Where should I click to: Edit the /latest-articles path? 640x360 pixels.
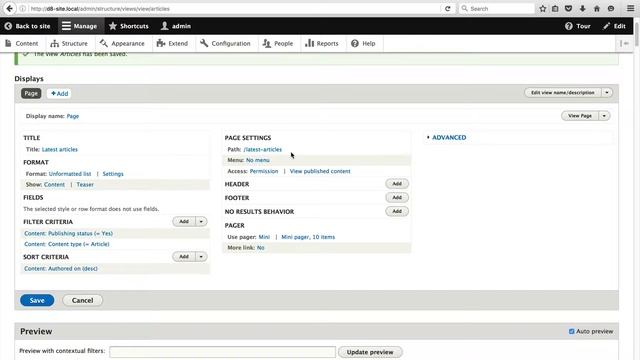(262, 149)
